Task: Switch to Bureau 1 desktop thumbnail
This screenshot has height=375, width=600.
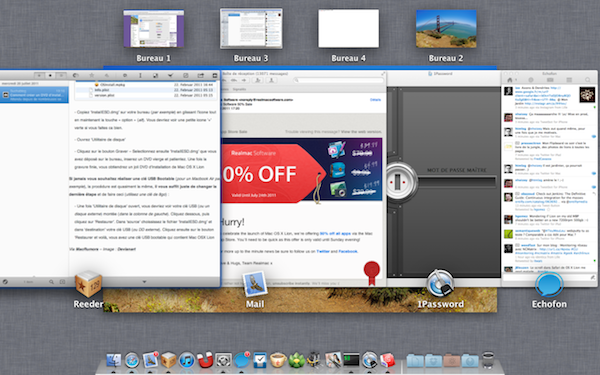Action: 153,29
